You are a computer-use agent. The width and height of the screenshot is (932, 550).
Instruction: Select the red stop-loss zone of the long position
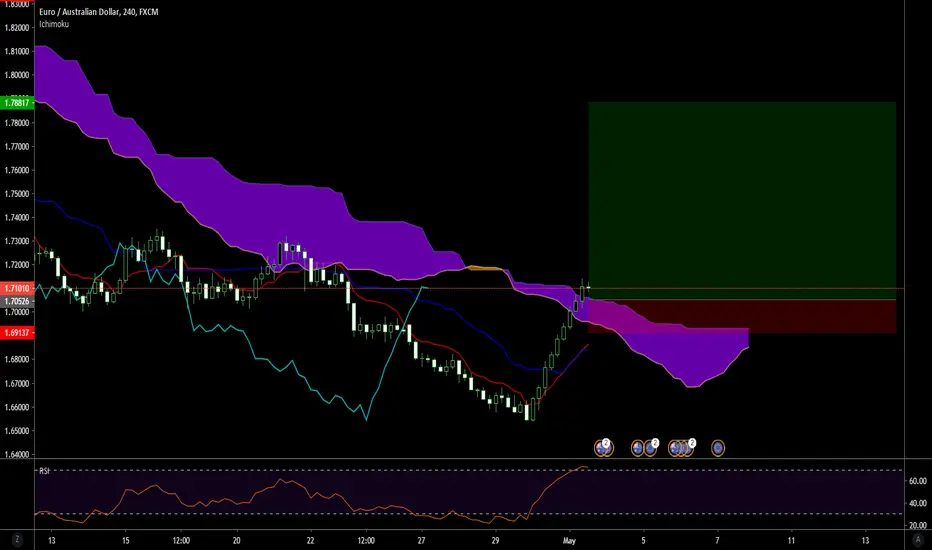point(742,316)
